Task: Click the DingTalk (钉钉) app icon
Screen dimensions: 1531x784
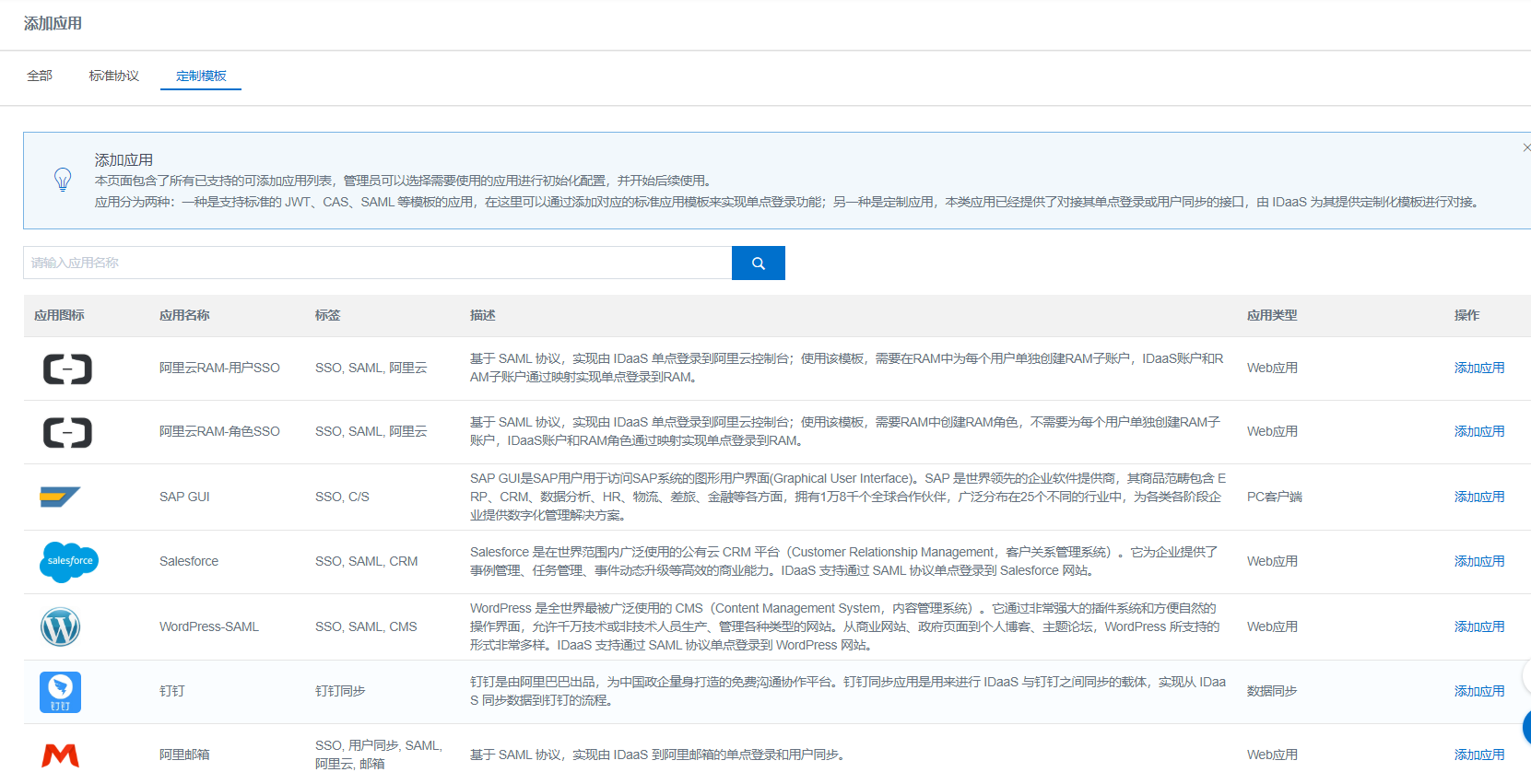Action: point(60,692)
